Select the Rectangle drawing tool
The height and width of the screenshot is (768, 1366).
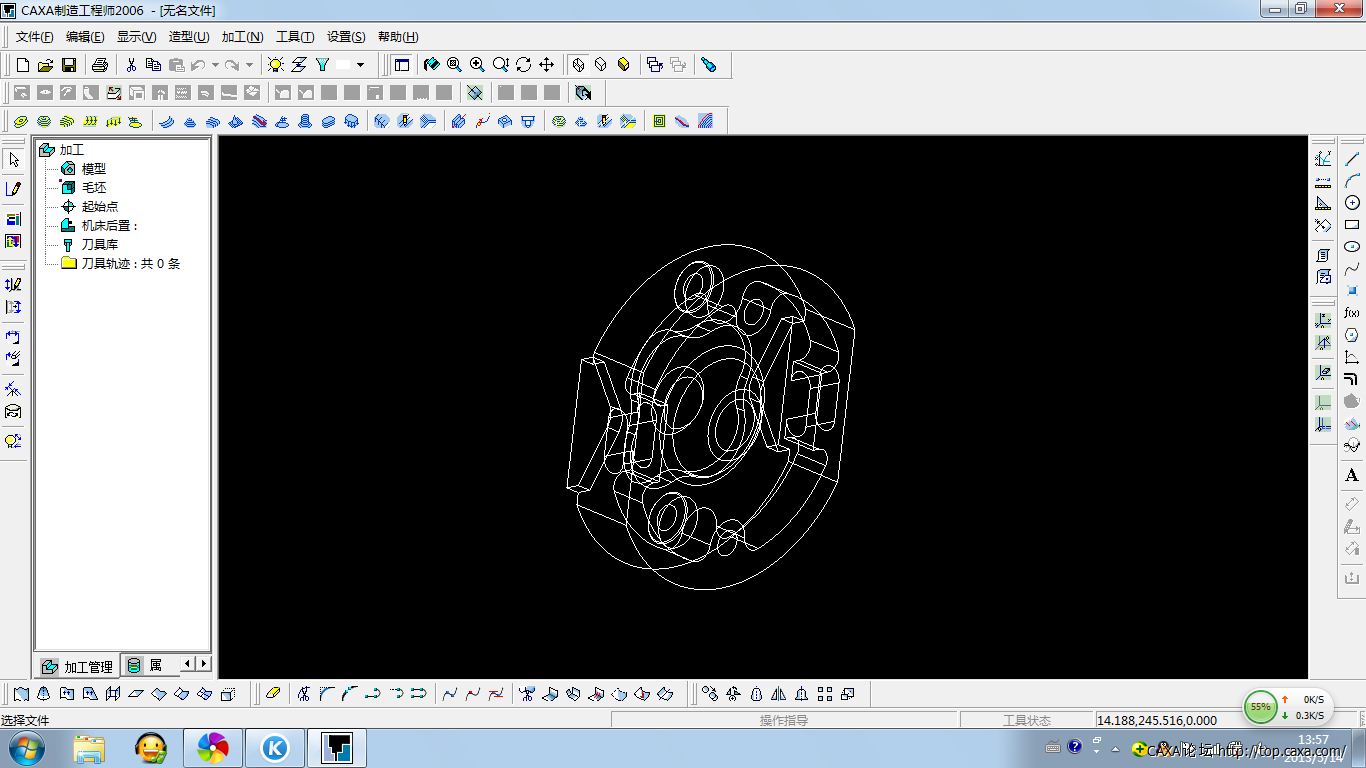tap(1352, 225)
